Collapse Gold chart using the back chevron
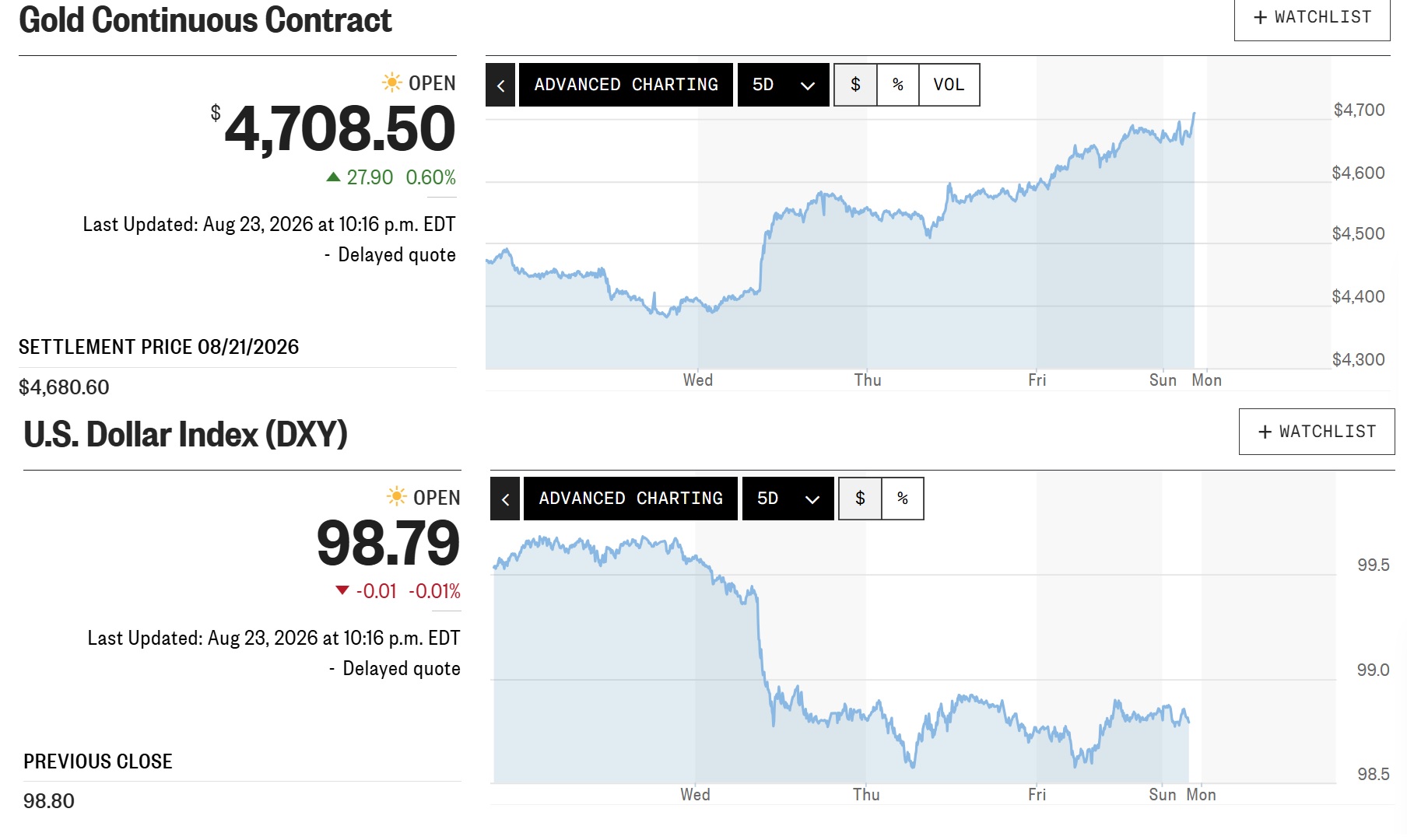This screenshot has height=840, width=1407. click(x=500, y=85)
